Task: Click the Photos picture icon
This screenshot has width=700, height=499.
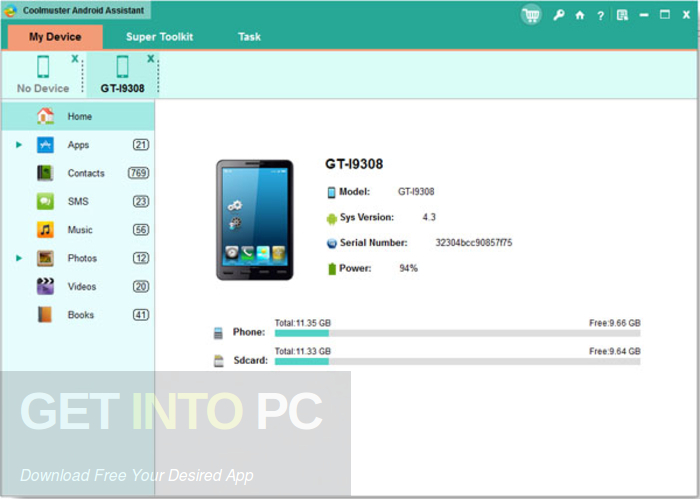Action: [45, 258]
